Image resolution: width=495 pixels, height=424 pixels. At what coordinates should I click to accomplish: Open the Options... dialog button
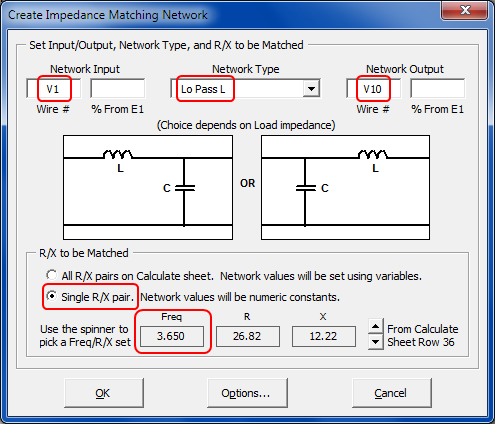(x=247, y=393)
